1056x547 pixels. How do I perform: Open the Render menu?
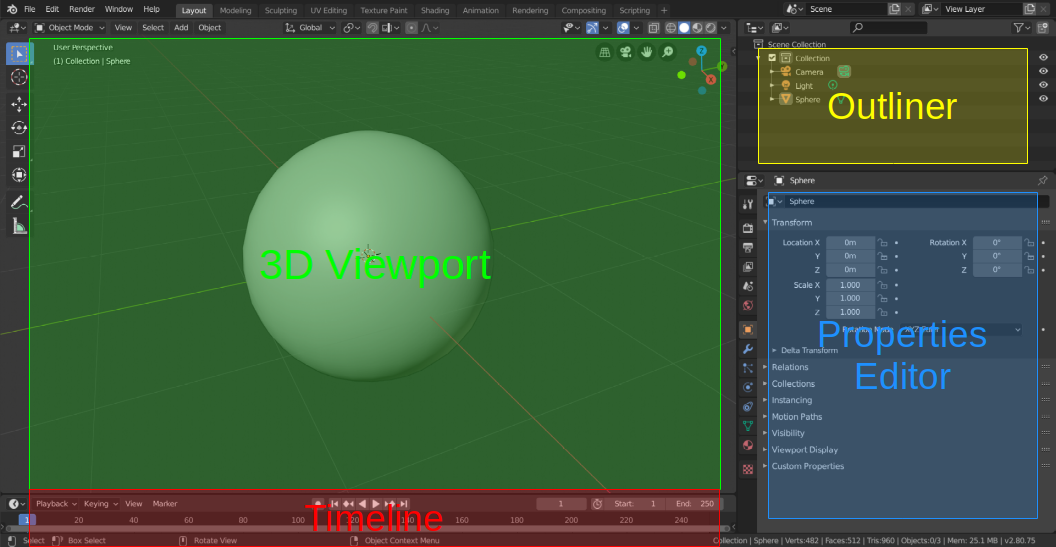82,9
